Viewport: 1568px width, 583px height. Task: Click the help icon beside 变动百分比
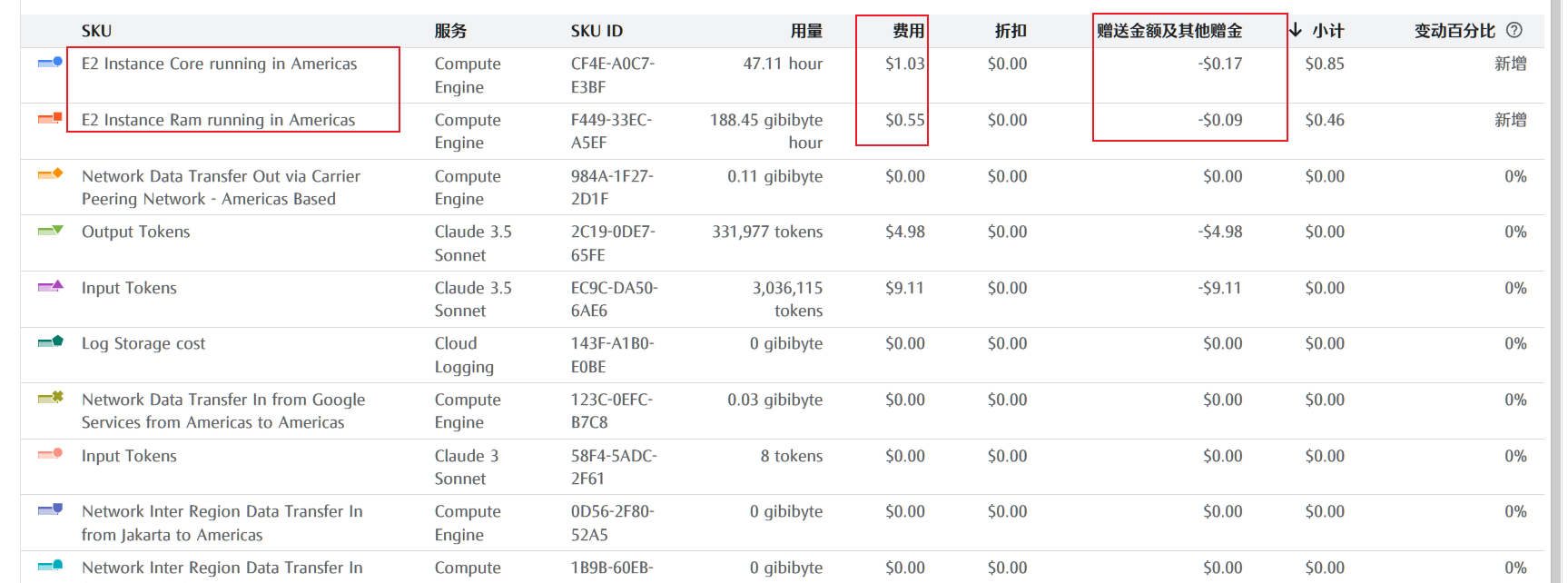[1514, 30]
